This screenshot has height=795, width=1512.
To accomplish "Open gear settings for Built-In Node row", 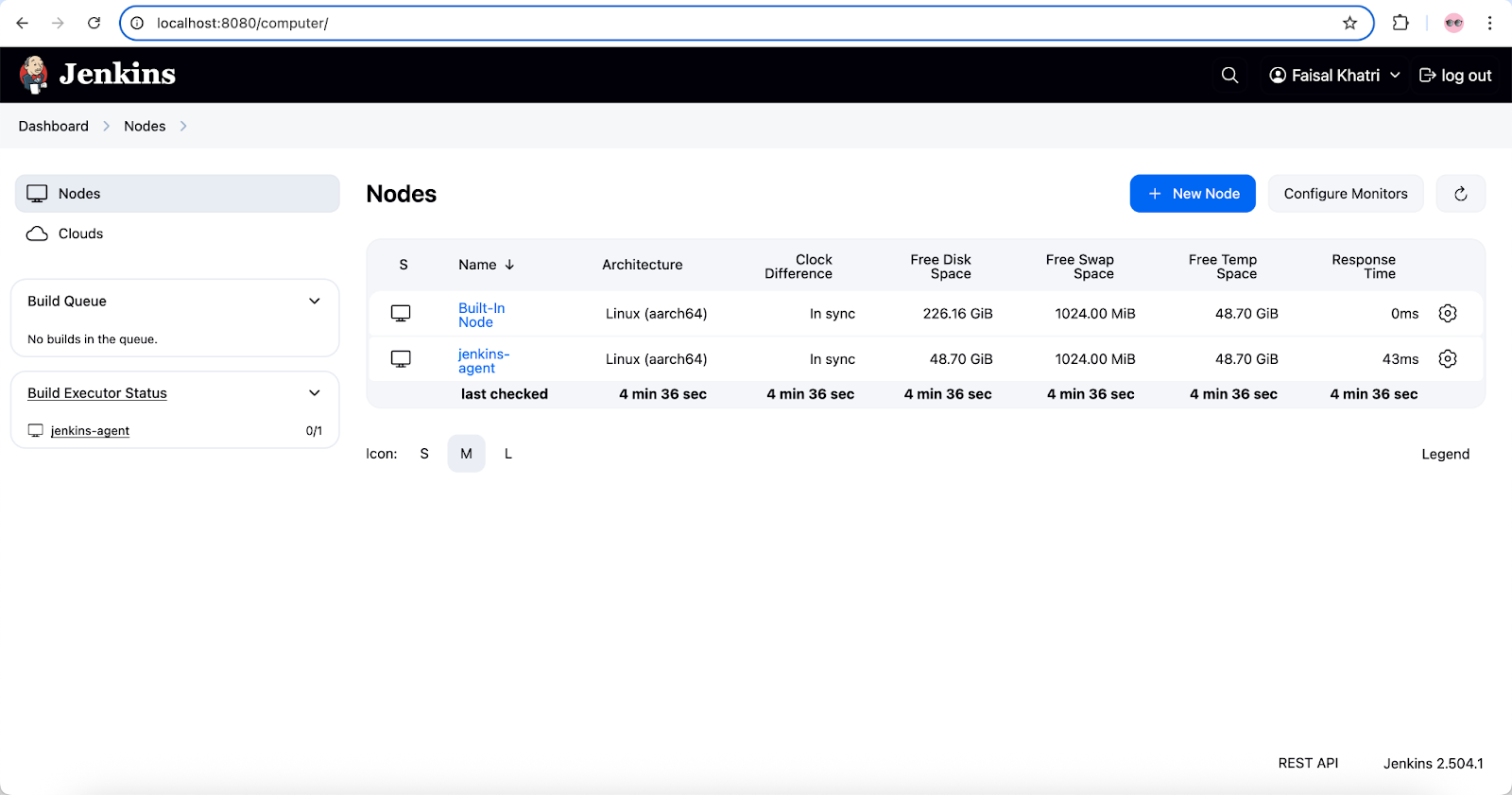I will click(x=1448, y=313).
